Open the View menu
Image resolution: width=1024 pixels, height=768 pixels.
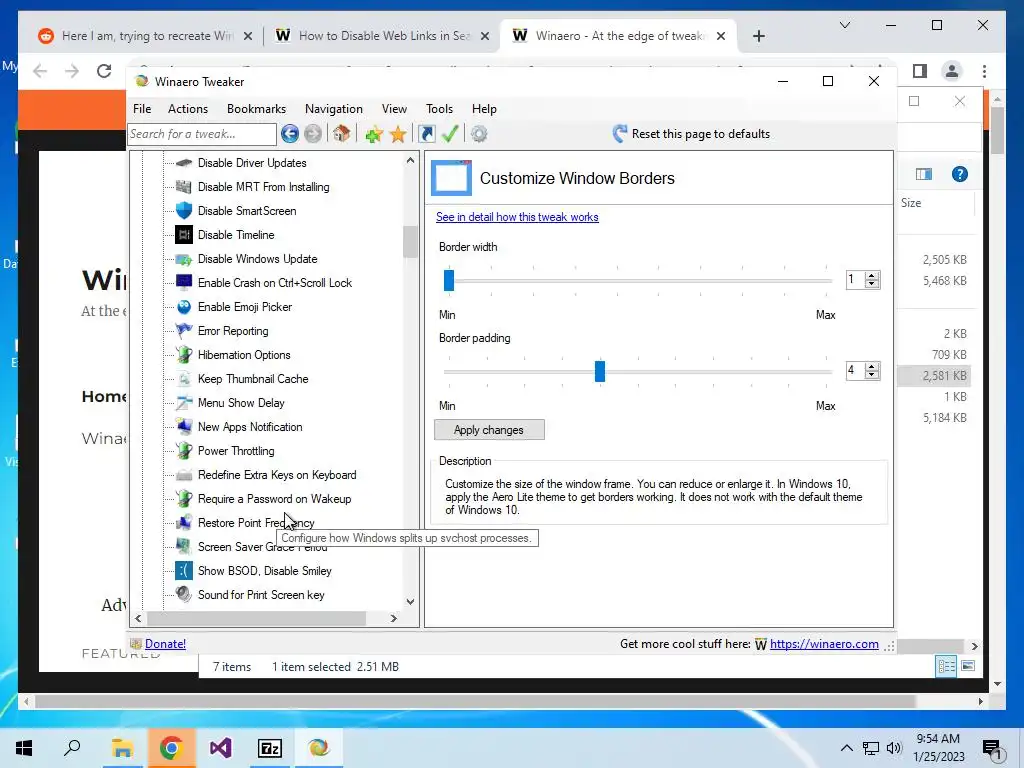[x=394, y=108]
